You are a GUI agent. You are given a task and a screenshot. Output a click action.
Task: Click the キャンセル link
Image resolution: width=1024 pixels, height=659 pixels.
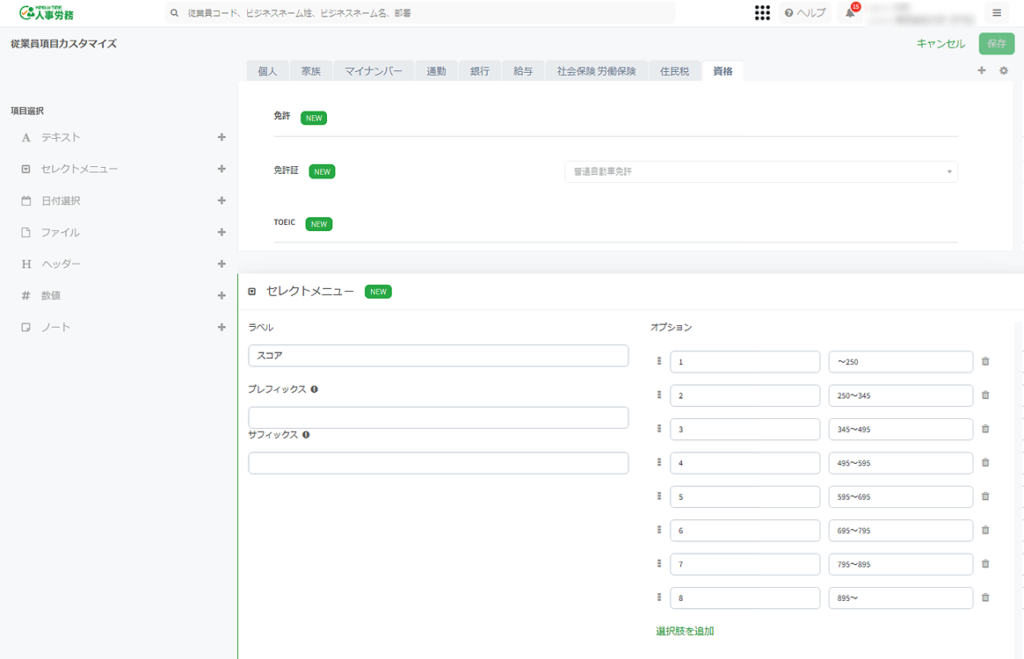pos(940,43)
